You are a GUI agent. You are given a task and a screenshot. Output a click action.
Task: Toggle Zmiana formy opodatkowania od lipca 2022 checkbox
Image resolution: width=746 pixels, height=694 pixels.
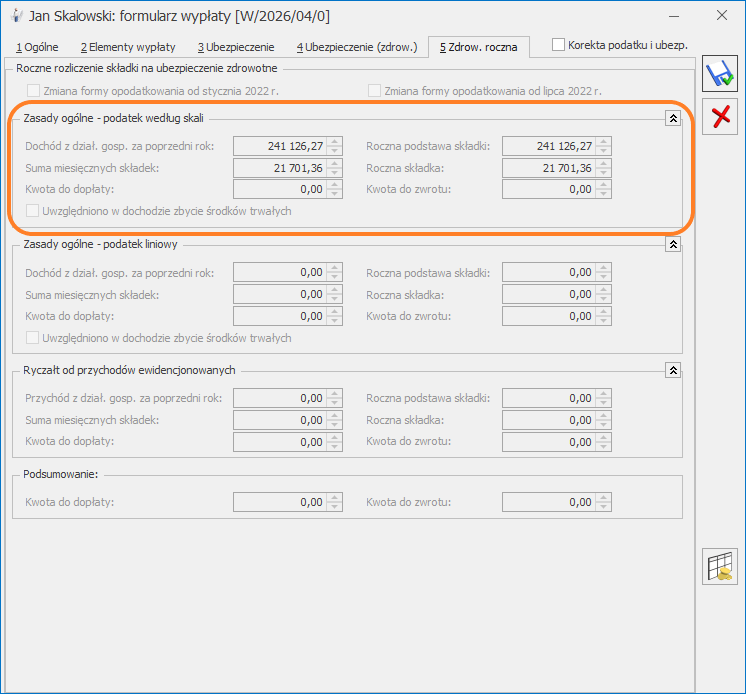[x=375, y=91]
